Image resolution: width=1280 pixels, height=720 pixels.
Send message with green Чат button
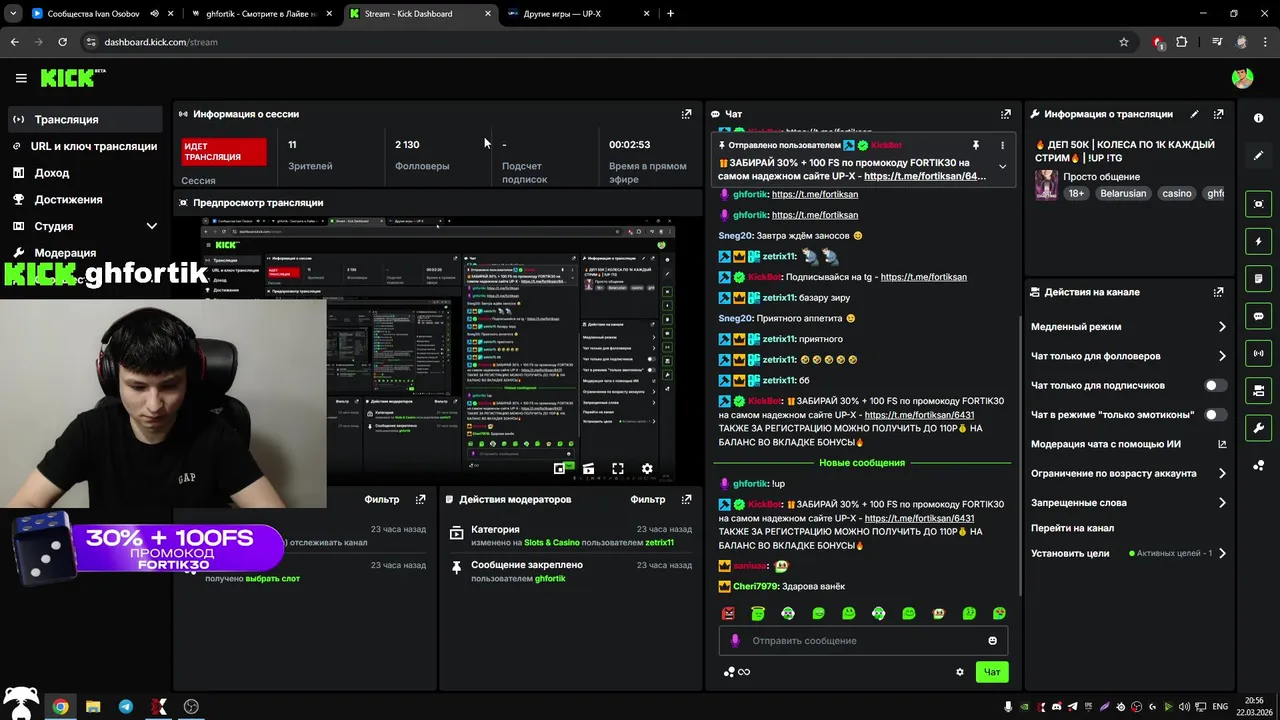click(991, 672)
